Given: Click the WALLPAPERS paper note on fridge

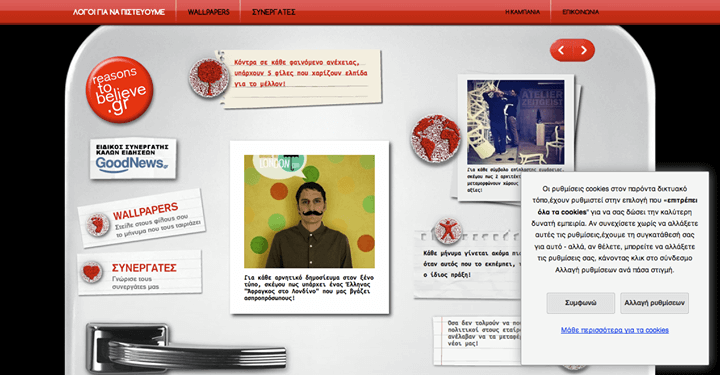Looking at the screenshot, I should 141,218.
